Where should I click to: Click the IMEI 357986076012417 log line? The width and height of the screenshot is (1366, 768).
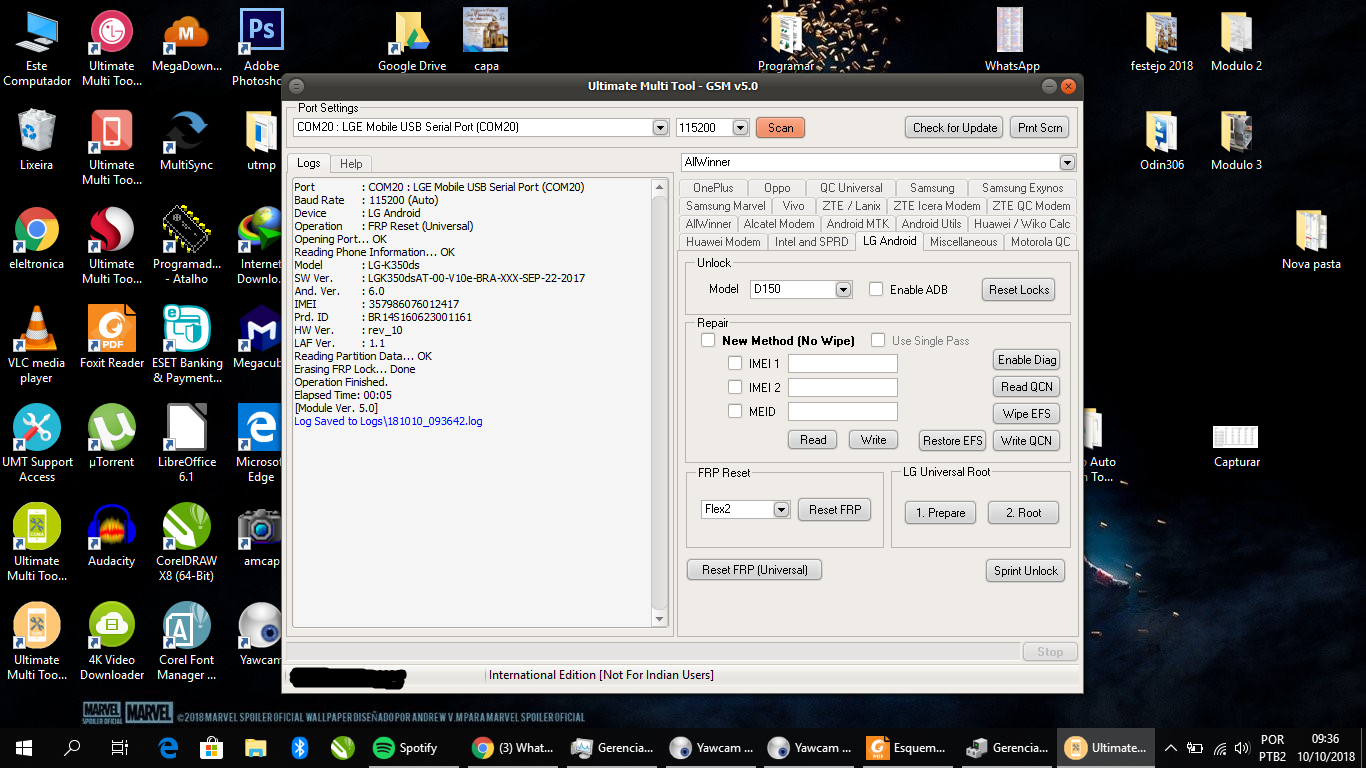[377, 304]
